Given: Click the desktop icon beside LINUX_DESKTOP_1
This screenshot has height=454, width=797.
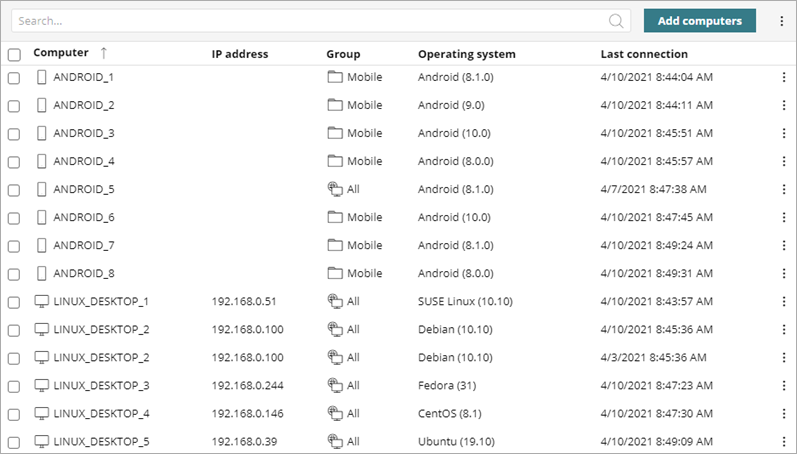Looking at the screenshot, I should [42, 301].
